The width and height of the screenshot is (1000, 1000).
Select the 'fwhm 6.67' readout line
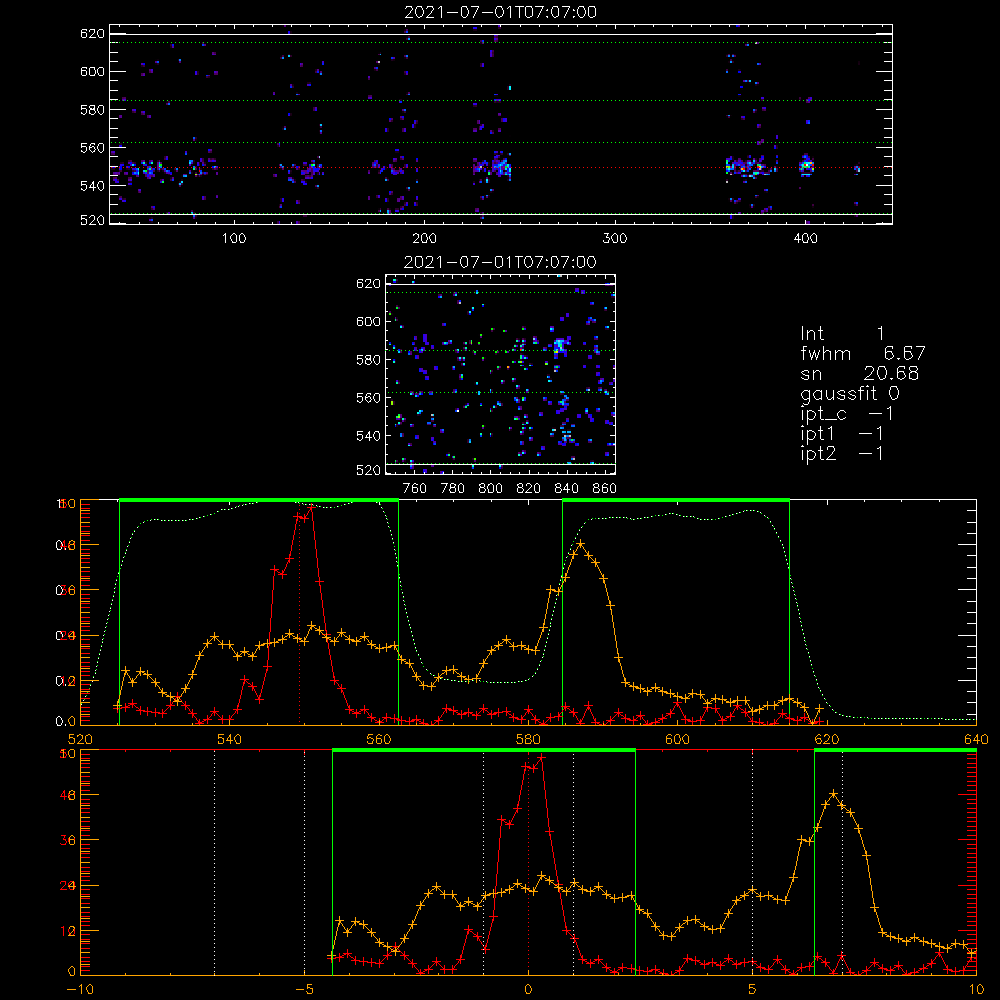coord(863,353)
